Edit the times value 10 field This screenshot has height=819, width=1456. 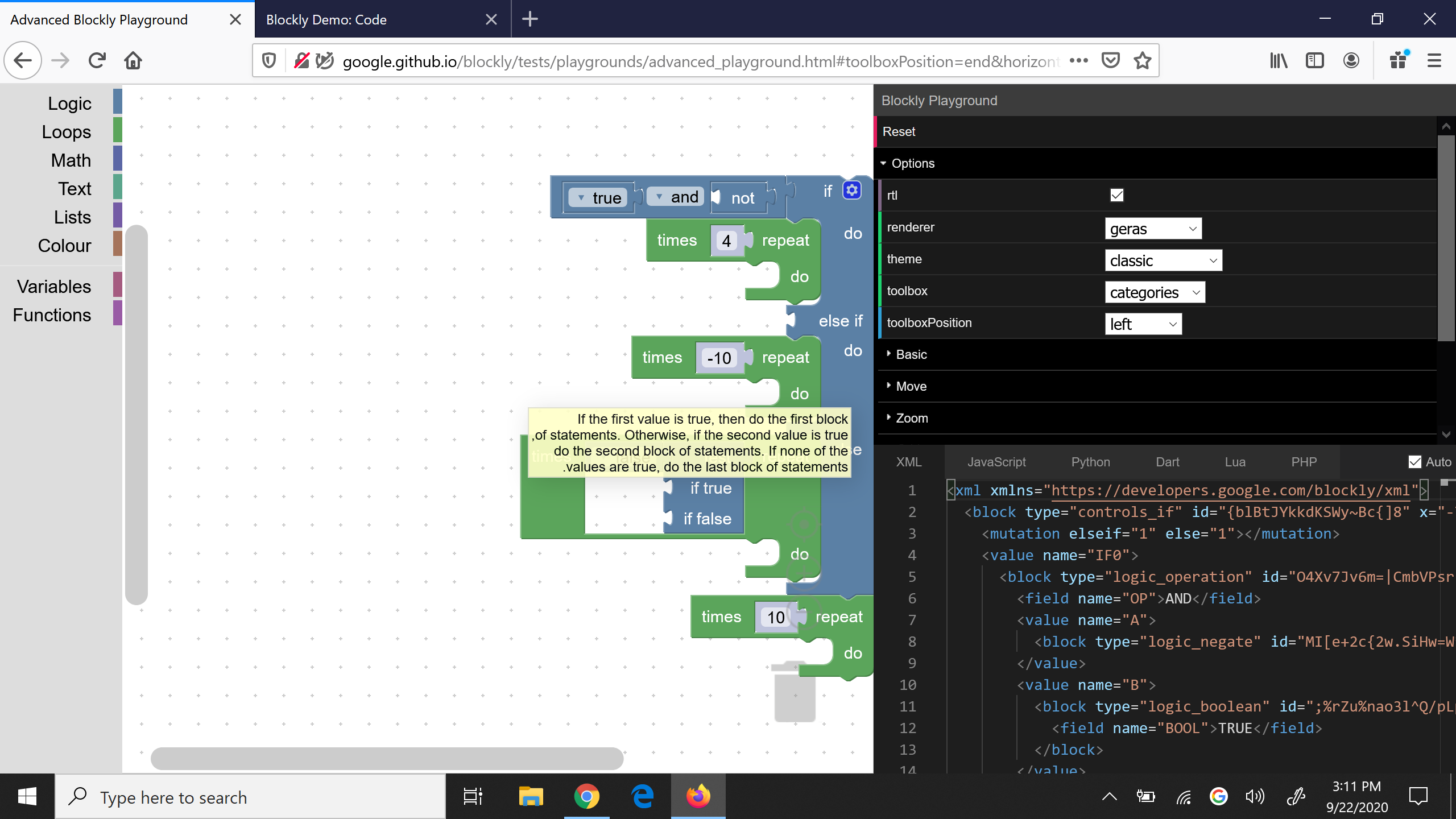point(775,617)
